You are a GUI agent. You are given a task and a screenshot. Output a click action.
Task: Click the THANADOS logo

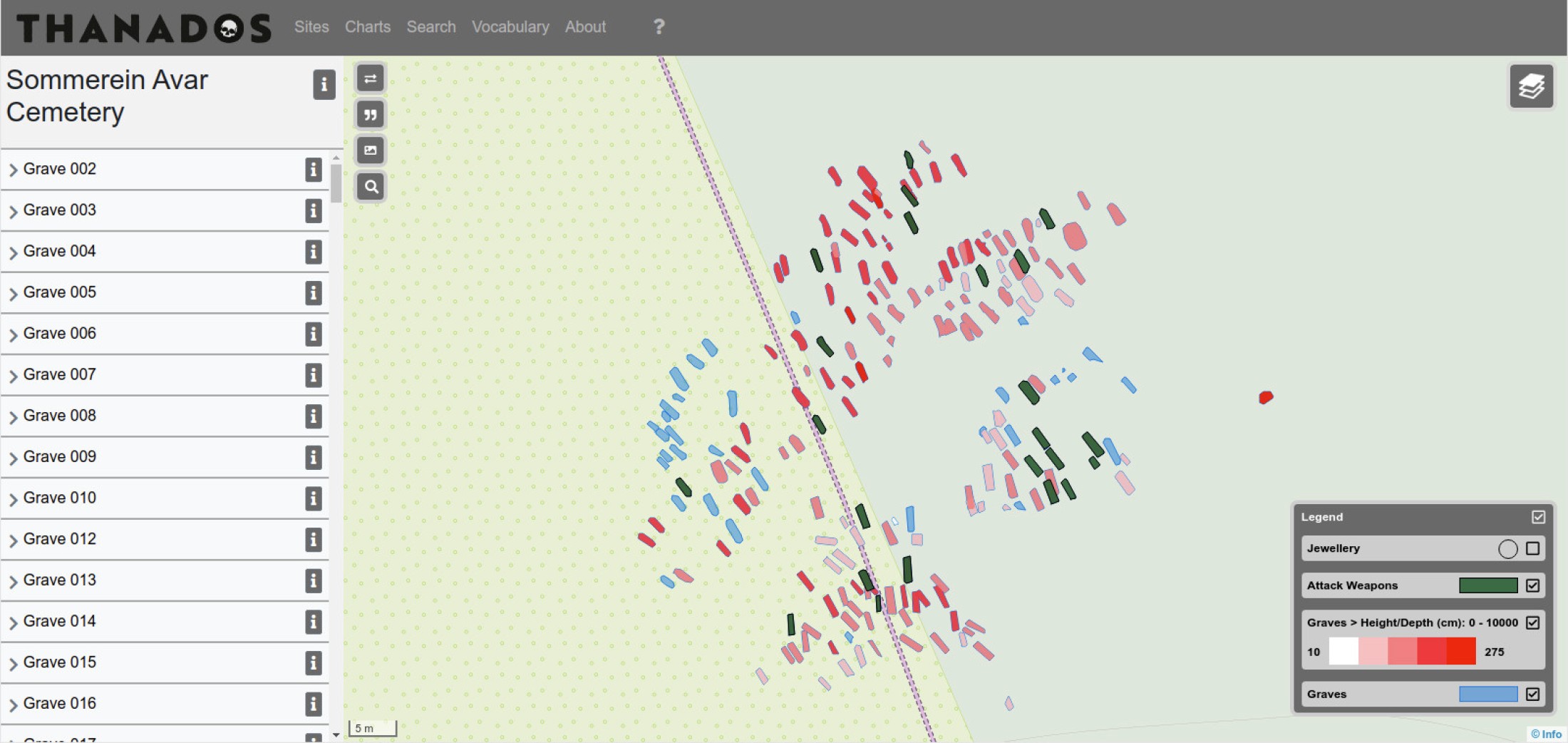[x=143, y=29]
